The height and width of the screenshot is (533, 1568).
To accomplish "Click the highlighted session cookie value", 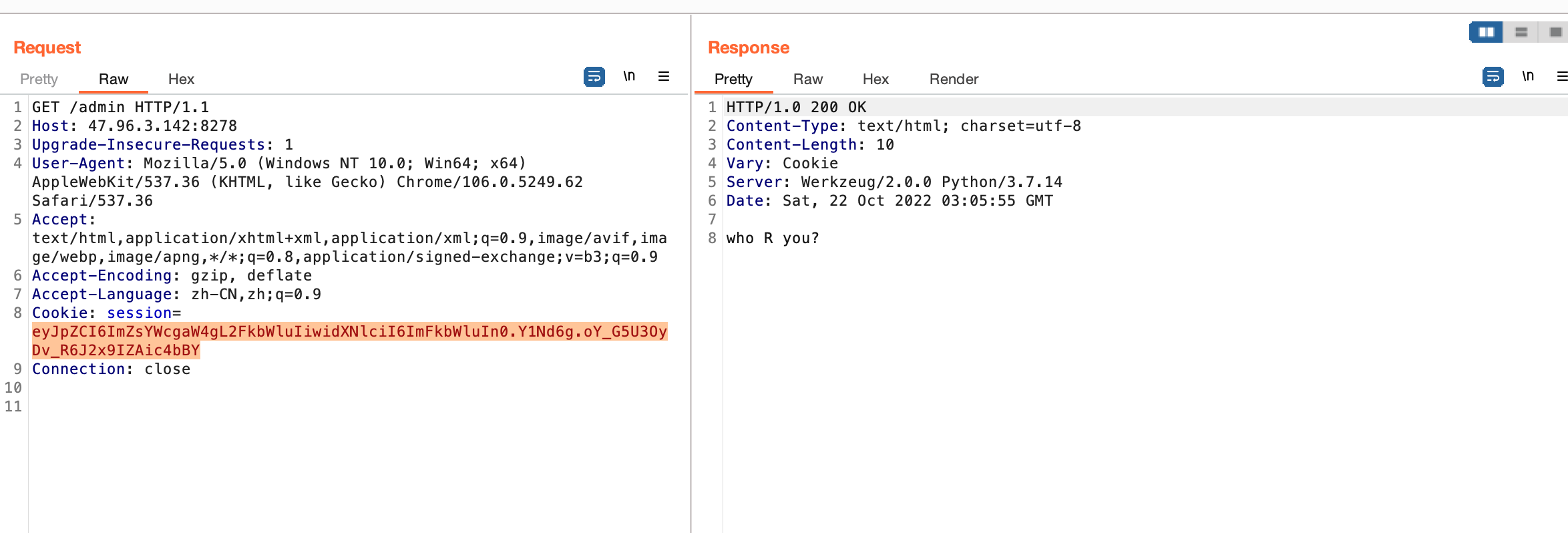I will (349, 341).
